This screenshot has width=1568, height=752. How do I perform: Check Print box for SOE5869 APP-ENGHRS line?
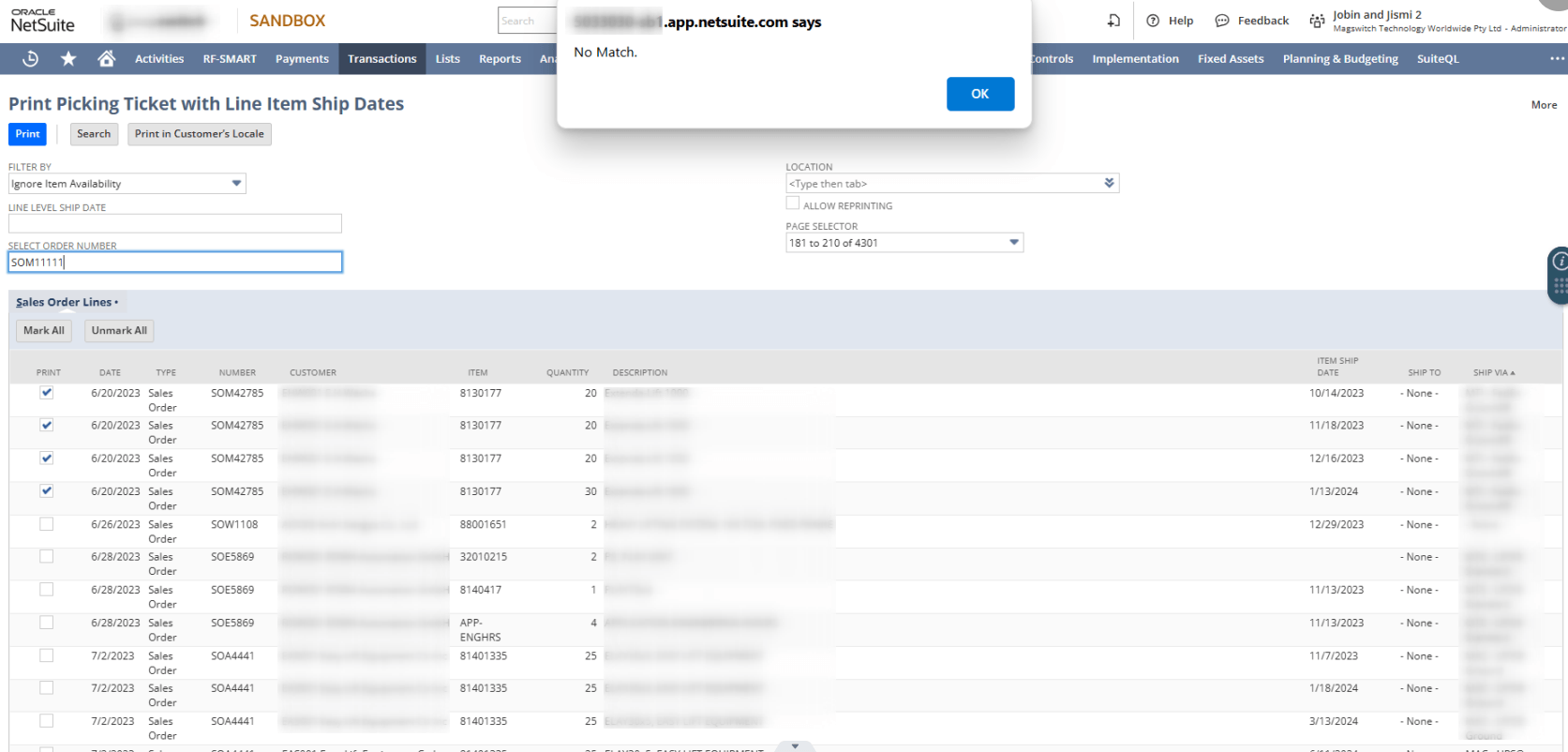click(x=47, y=623)
